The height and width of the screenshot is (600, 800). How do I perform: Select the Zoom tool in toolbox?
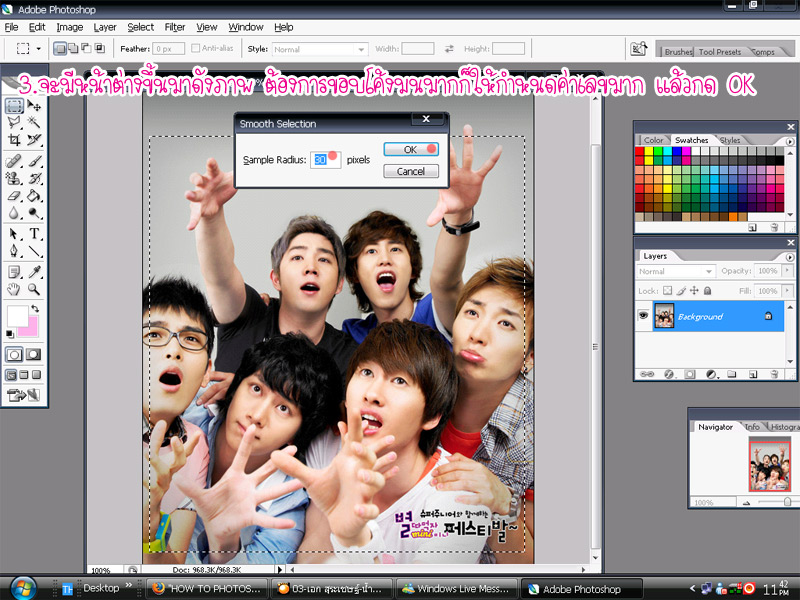coord(35,289)
